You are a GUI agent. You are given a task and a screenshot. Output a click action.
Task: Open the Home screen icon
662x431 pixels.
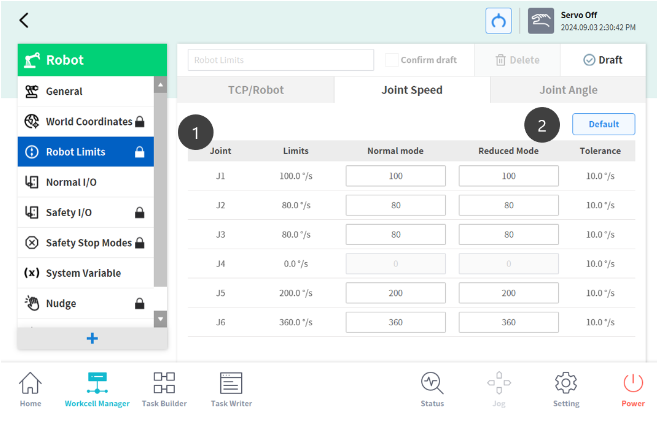coord(30,389)
